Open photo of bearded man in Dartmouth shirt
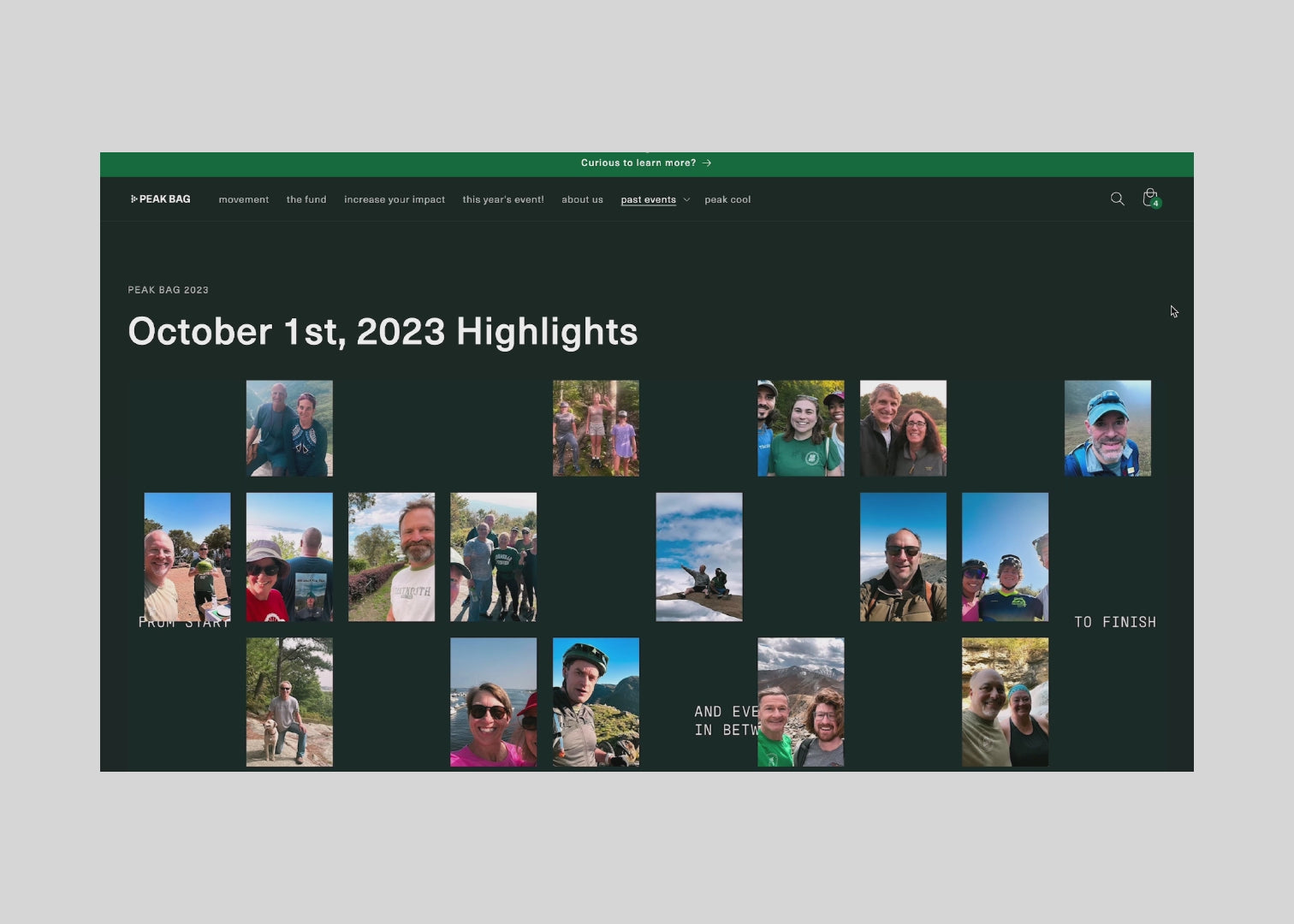Screen dimensions: 1294x924 [x=391, y=556]
